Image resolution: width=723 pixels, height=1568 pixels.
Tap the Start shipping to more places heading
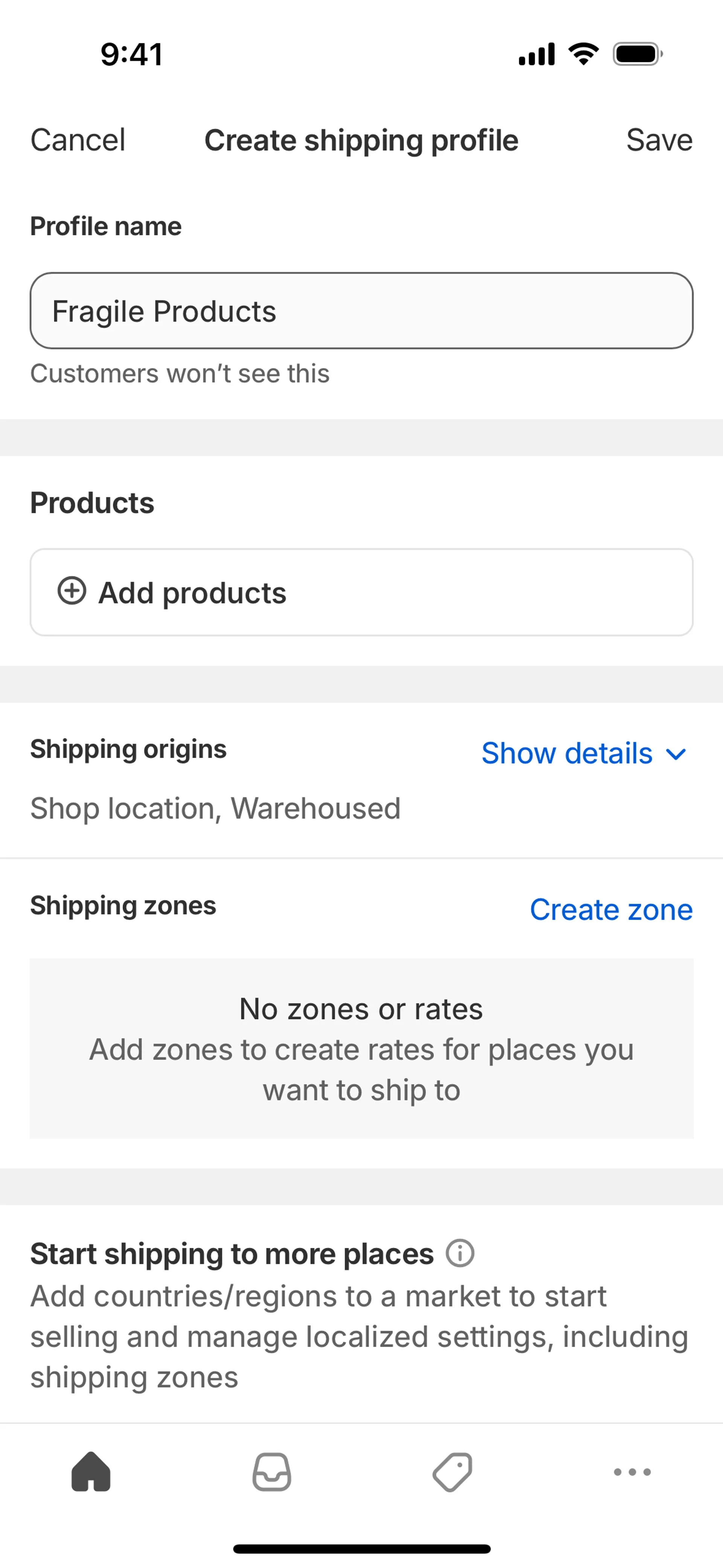click(x=232, y=1254)
